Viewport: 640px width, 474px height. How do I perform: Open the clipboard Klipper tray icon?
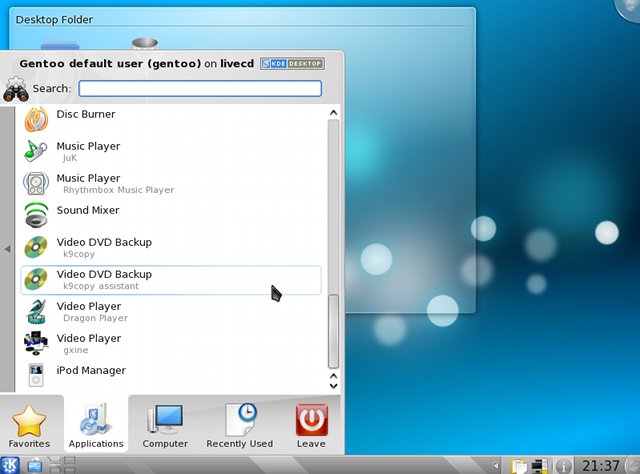coord(518,466)
